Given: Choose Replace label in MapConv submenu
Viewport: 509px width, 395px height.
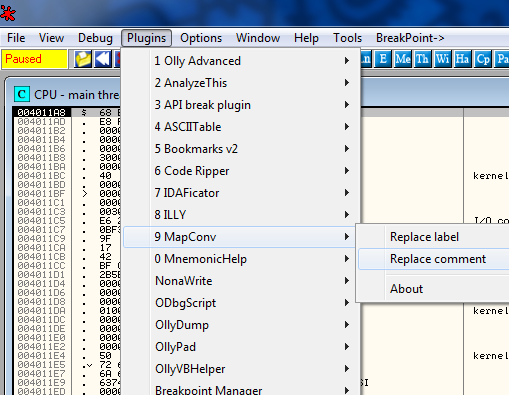Looking at the screenshot, I should pos(433,237).
